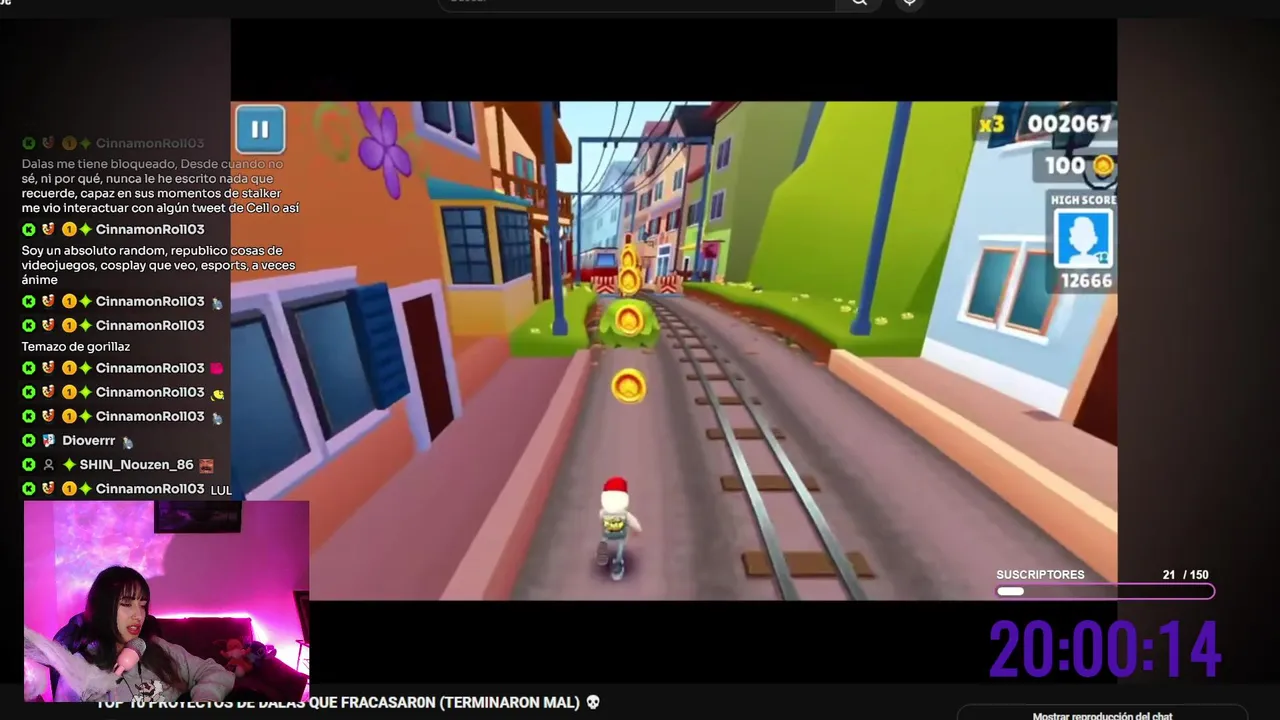Click the SHIN_Nouzen_86 chat username
Viewport: 1280px width, 720px height.
pos(136,464)
